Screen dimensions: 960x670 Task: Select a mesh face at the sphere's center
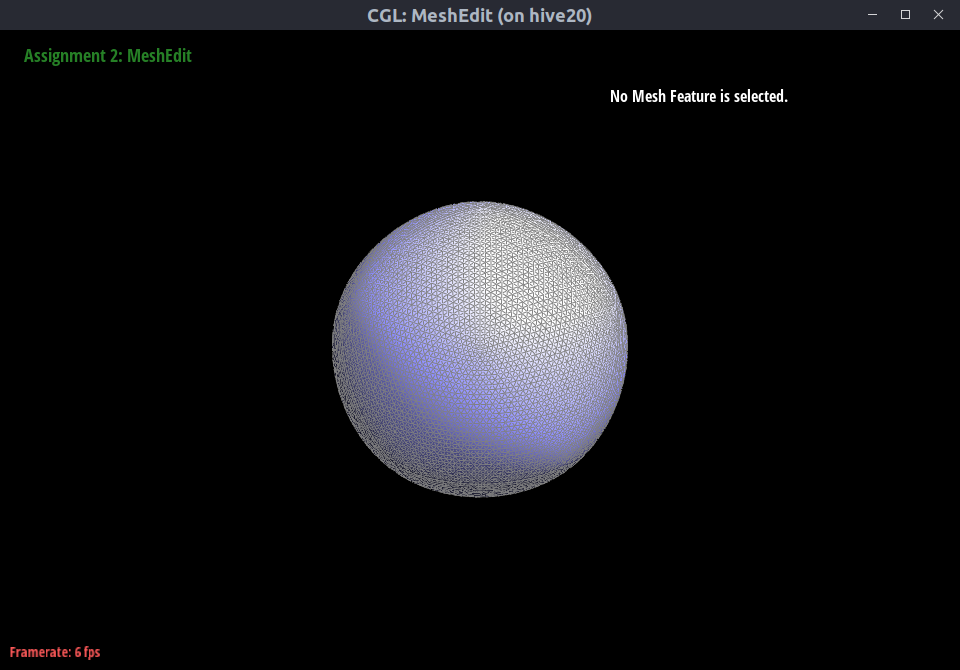click(480, 349)
